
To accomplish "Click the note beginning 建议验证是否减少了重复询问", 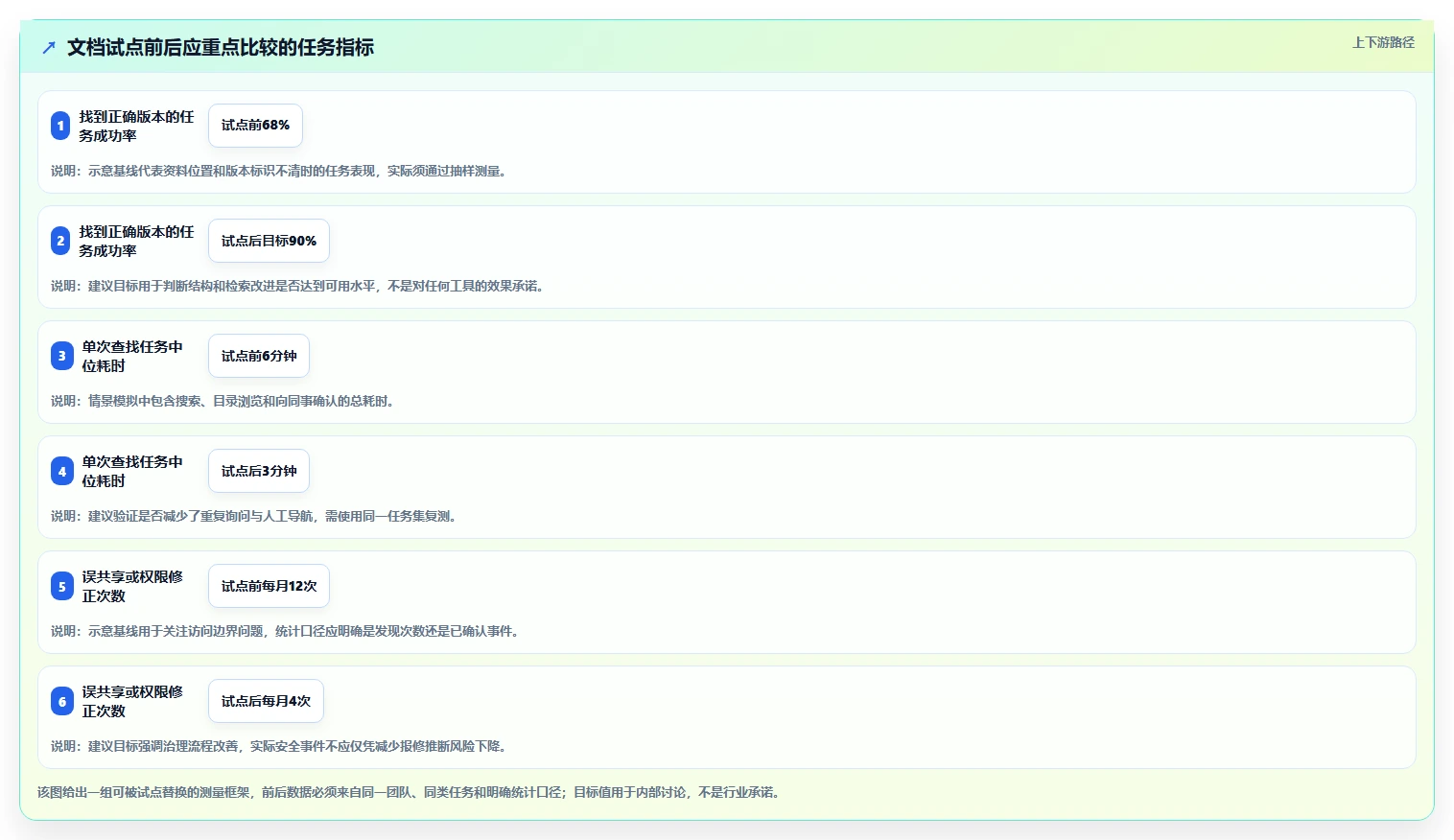I will 255,516.
